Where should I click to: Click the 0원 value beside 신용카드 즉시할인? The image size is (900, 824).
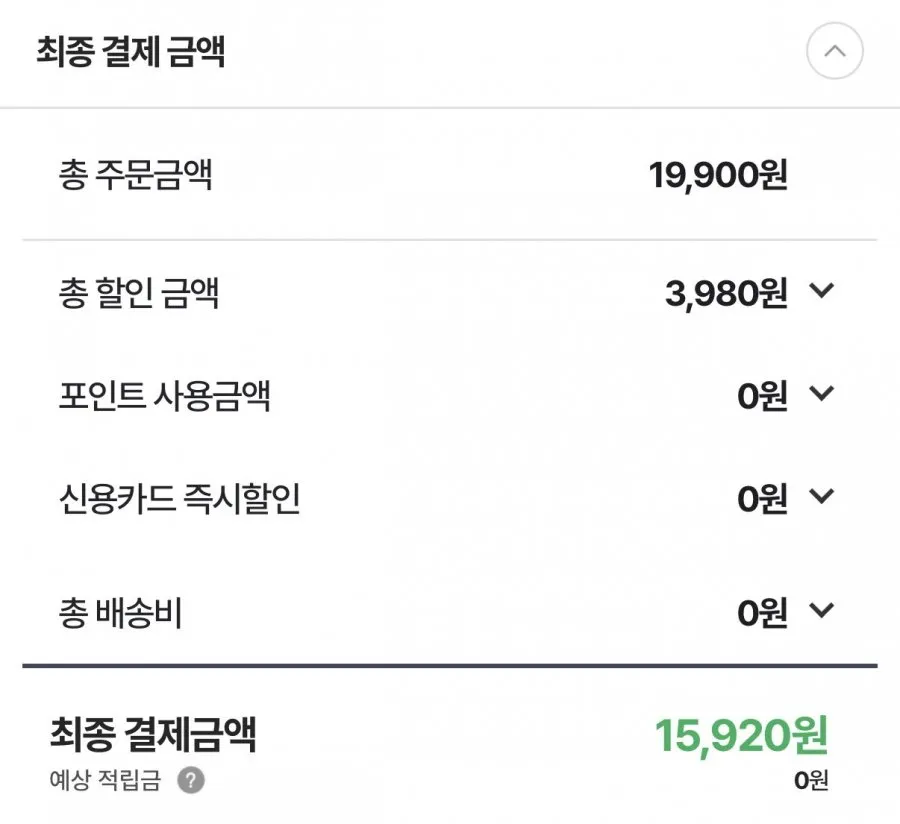762,499
